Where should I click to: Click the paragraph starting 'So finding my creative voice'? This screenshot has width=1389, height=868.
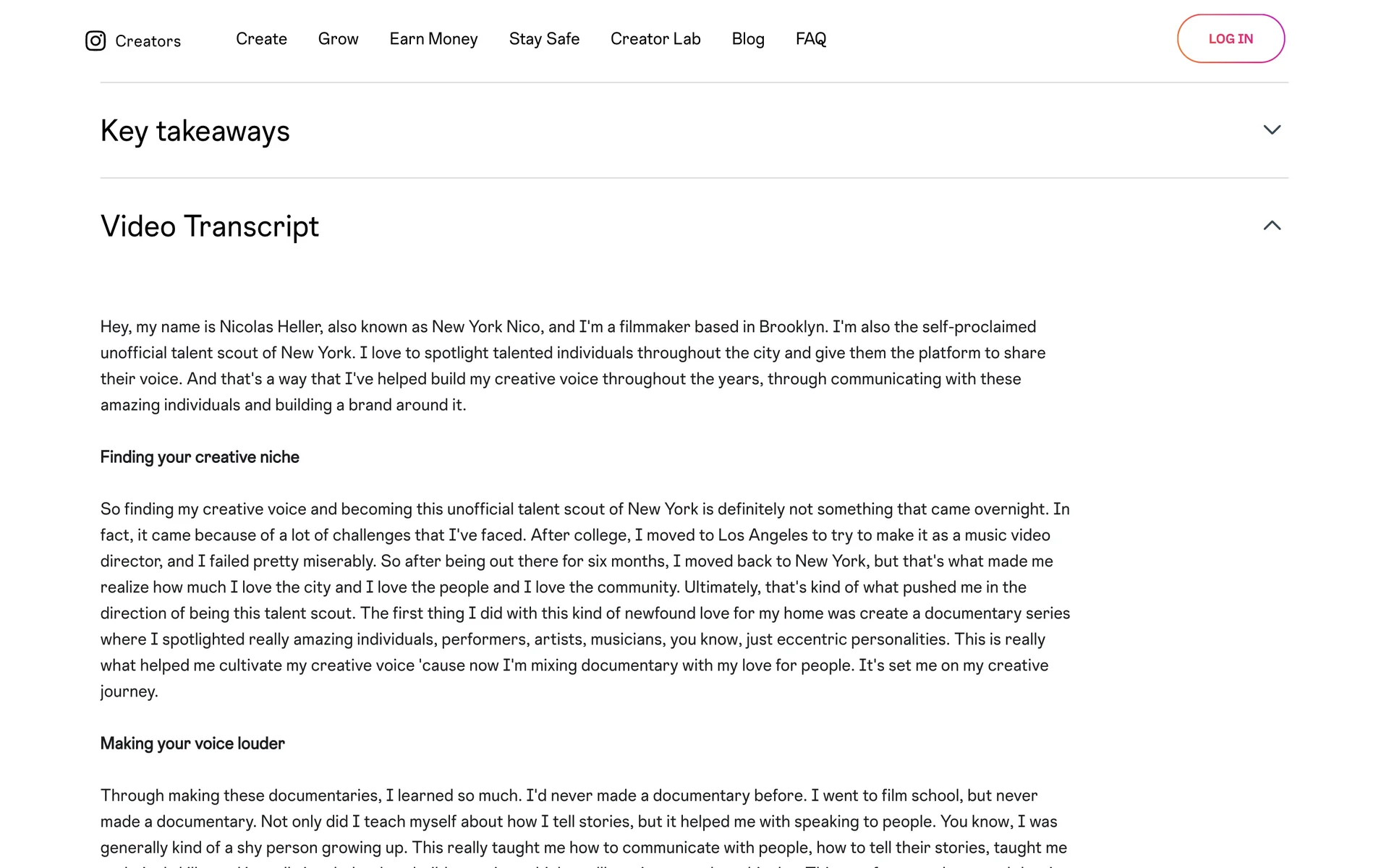pyautogui.click(x=585, y=587)
